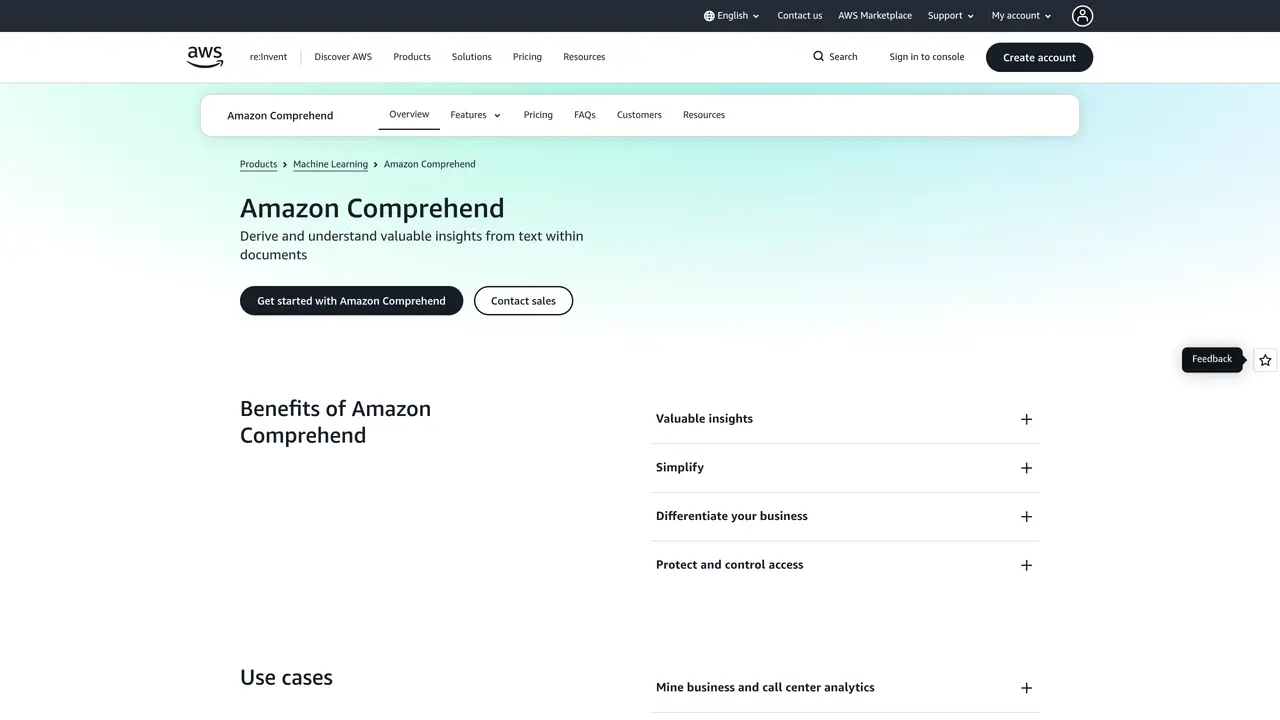This screenshot has height=720, width=1280.
Task: Open AWS Marketplace link
Action: [875, 16]
